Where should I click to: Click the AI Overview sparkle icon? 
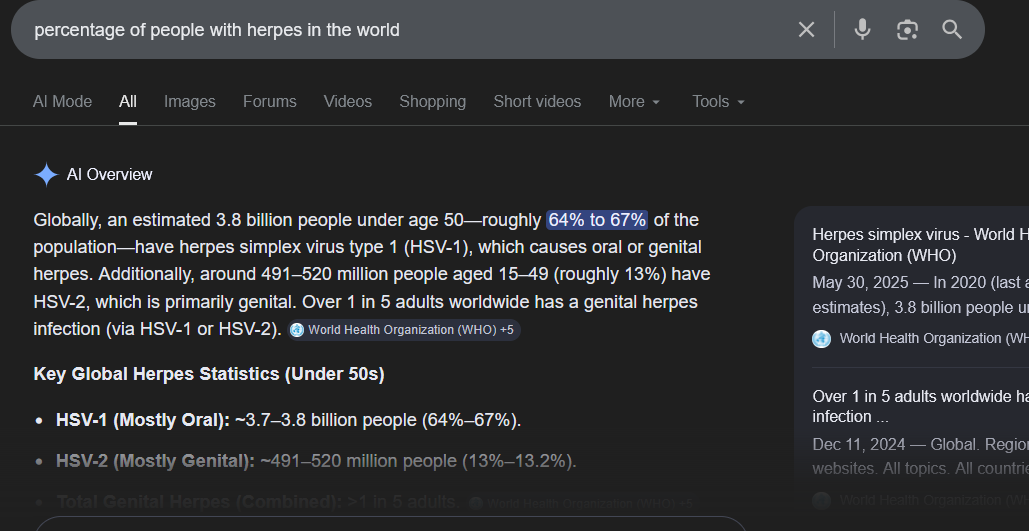46,175
